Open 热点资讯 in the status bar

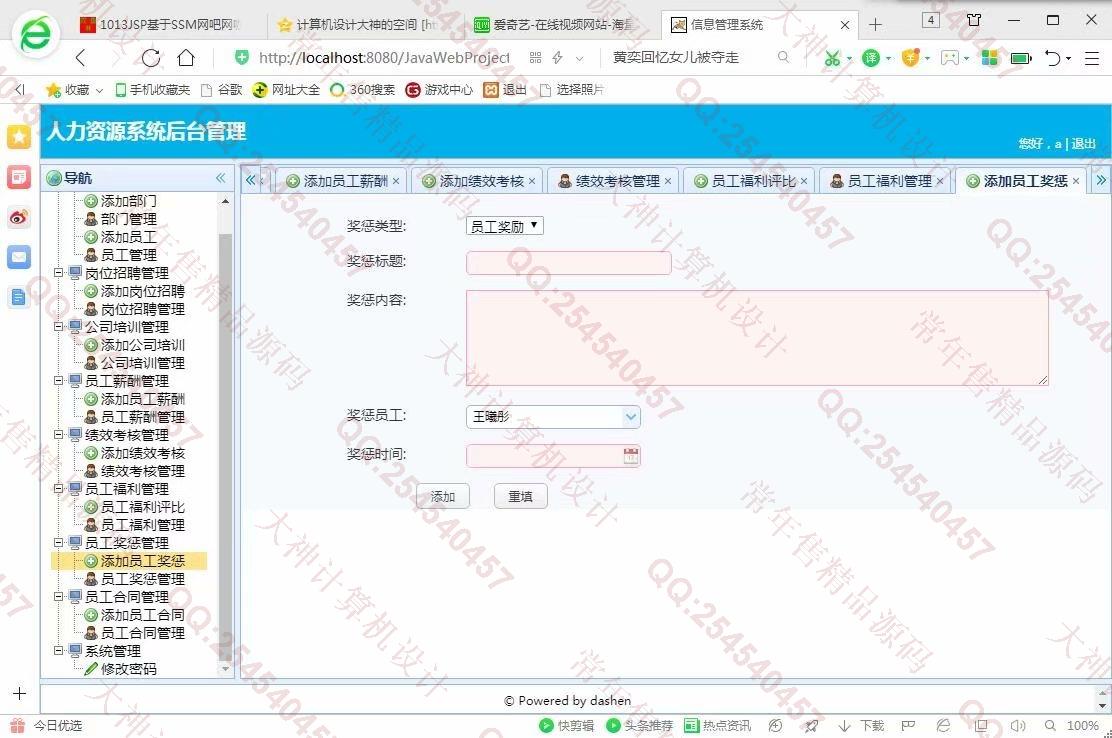coord(717,725)
